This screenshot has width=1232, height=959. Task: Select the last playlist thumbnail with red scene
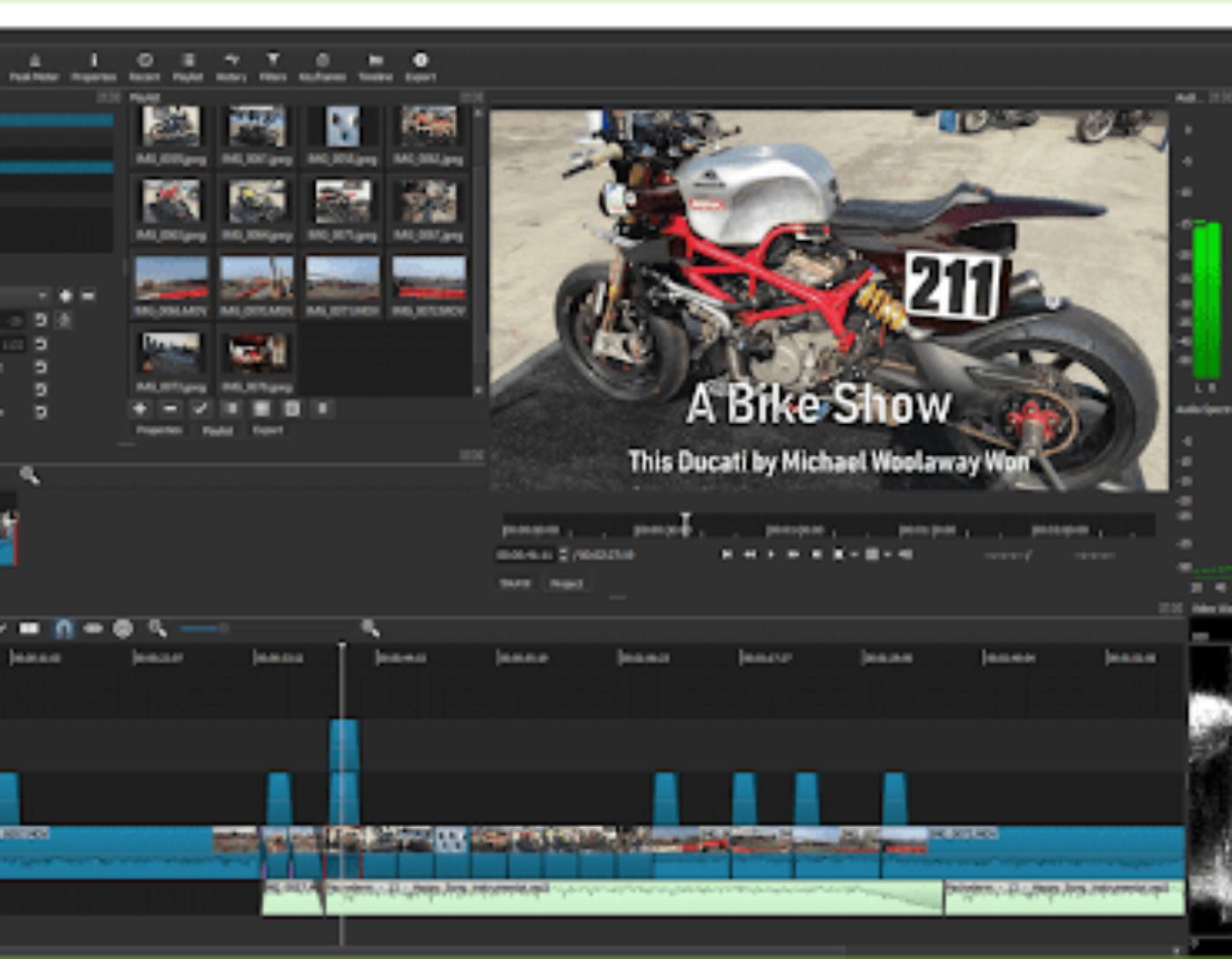[x=257, y=354]
